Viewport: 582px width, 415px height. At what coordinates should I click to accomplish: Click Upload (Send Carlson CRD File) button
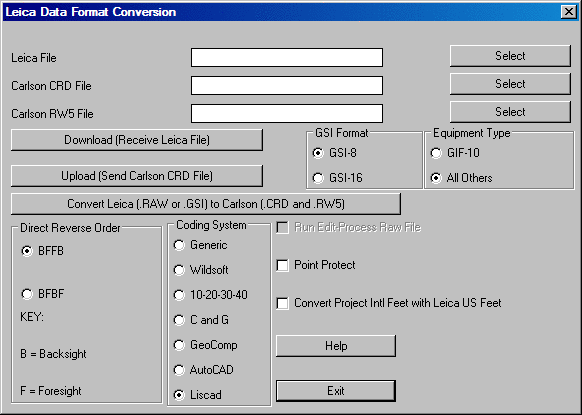click(x=137, y=176)
